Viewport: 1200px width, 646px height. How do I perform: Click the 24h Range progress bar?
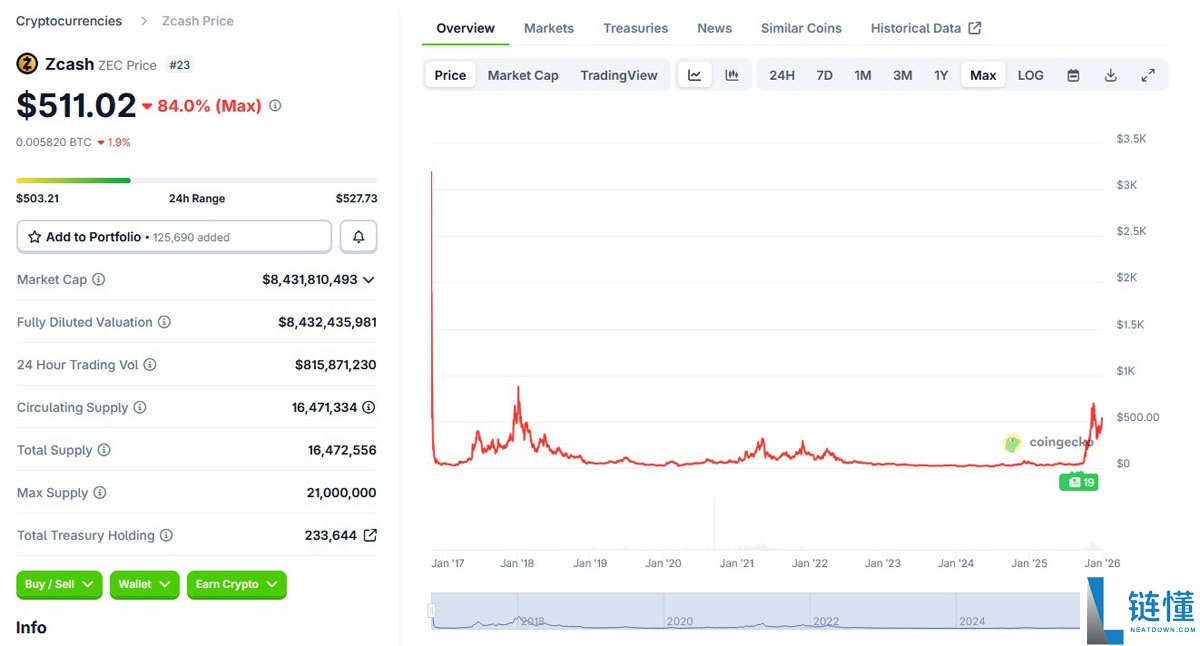pos(197,180)
